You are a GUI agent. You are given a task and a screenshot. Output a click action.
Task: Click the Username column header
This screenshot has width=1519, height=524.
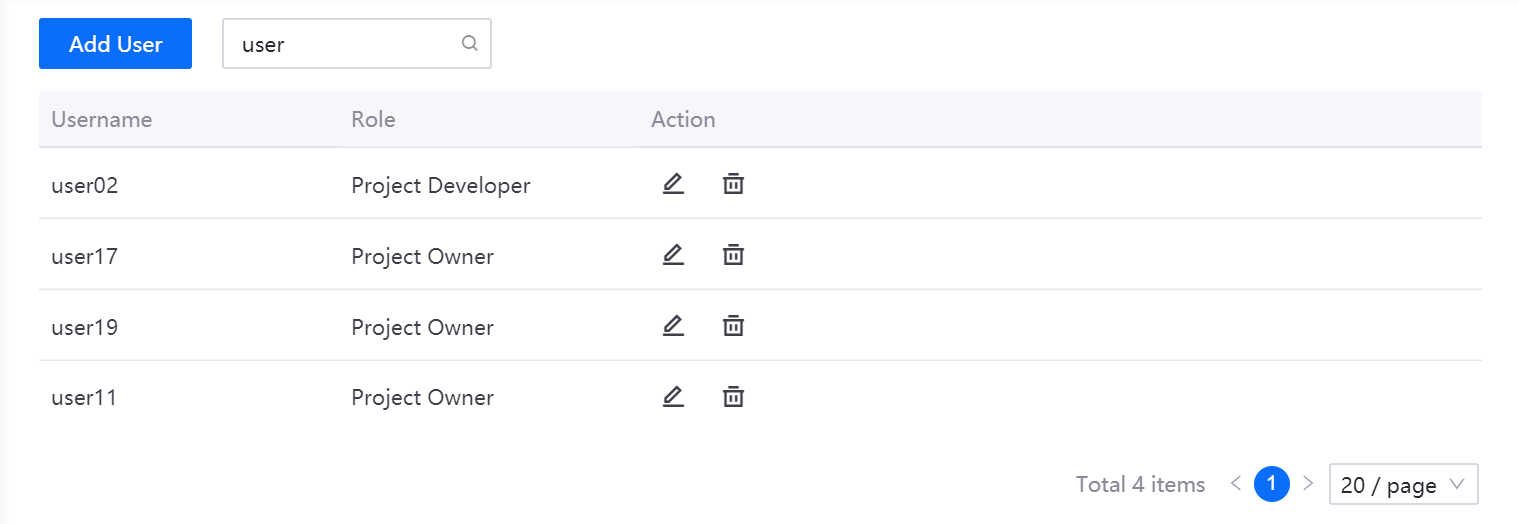click(102, 120)
